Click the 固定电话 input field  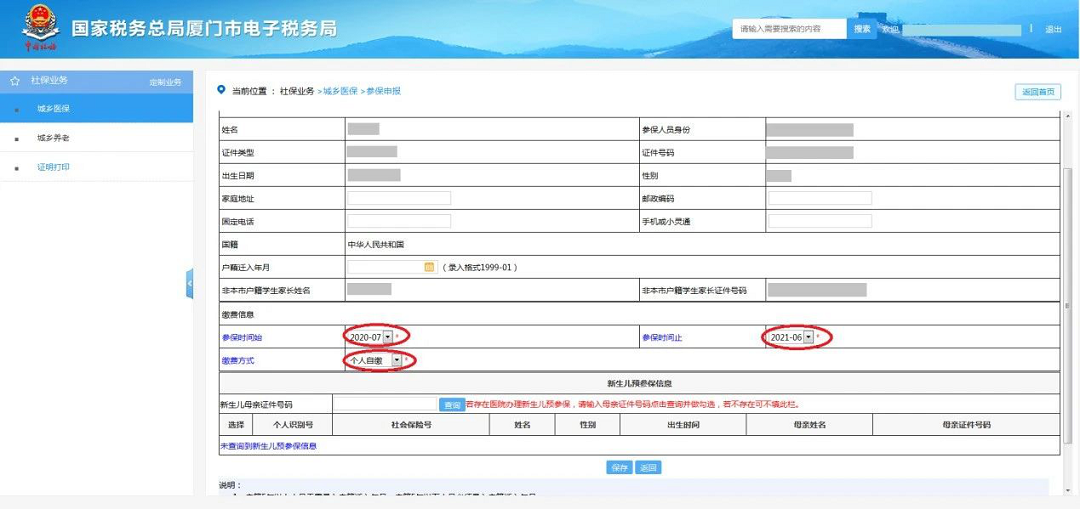399,221
